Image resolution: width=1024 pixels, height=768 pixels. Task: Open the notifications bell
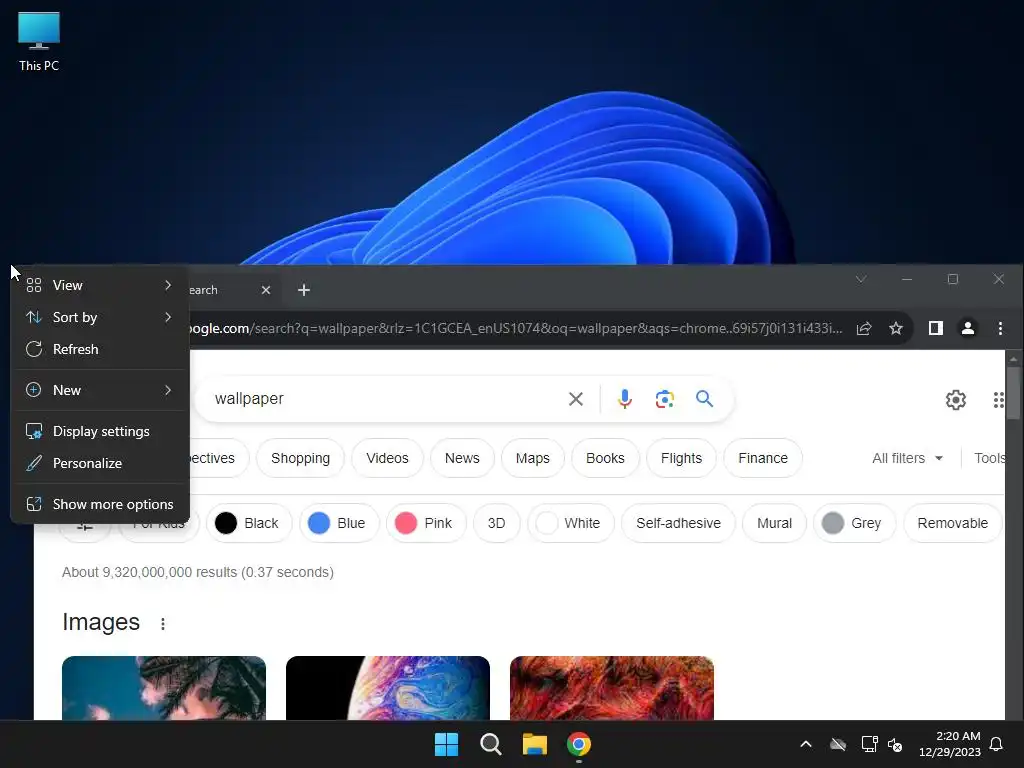[x=996, y=744]
